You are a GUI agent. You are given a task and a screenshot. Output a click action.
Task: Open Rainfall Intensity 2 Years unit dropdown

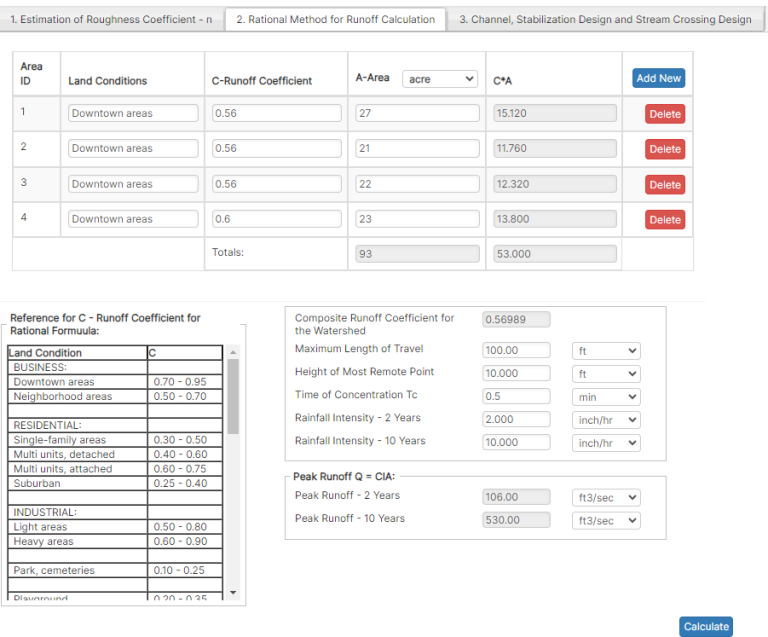click(606, 420)
